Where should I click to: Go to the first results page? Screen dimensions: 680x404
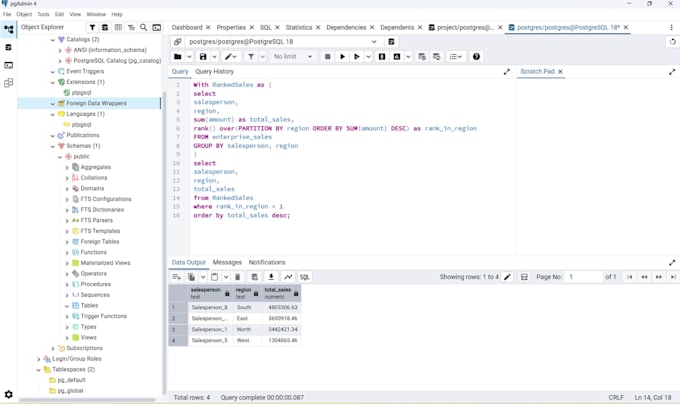click(x=630, y=277)
